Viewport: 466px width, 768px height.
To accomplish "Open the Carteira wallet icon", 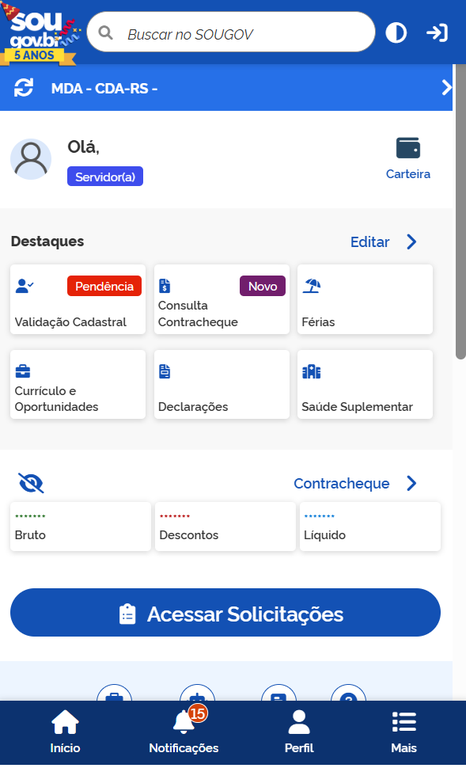I will [x=408, y=148].
